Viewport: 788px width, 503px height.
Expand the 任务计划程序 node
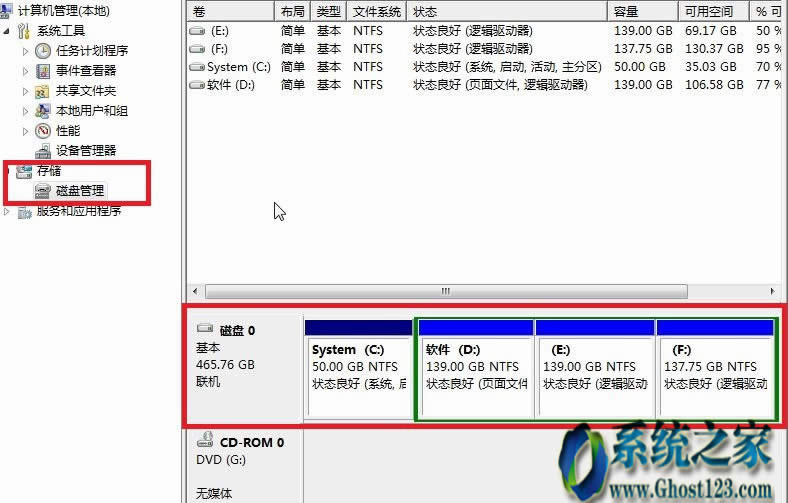click(25, 51)
